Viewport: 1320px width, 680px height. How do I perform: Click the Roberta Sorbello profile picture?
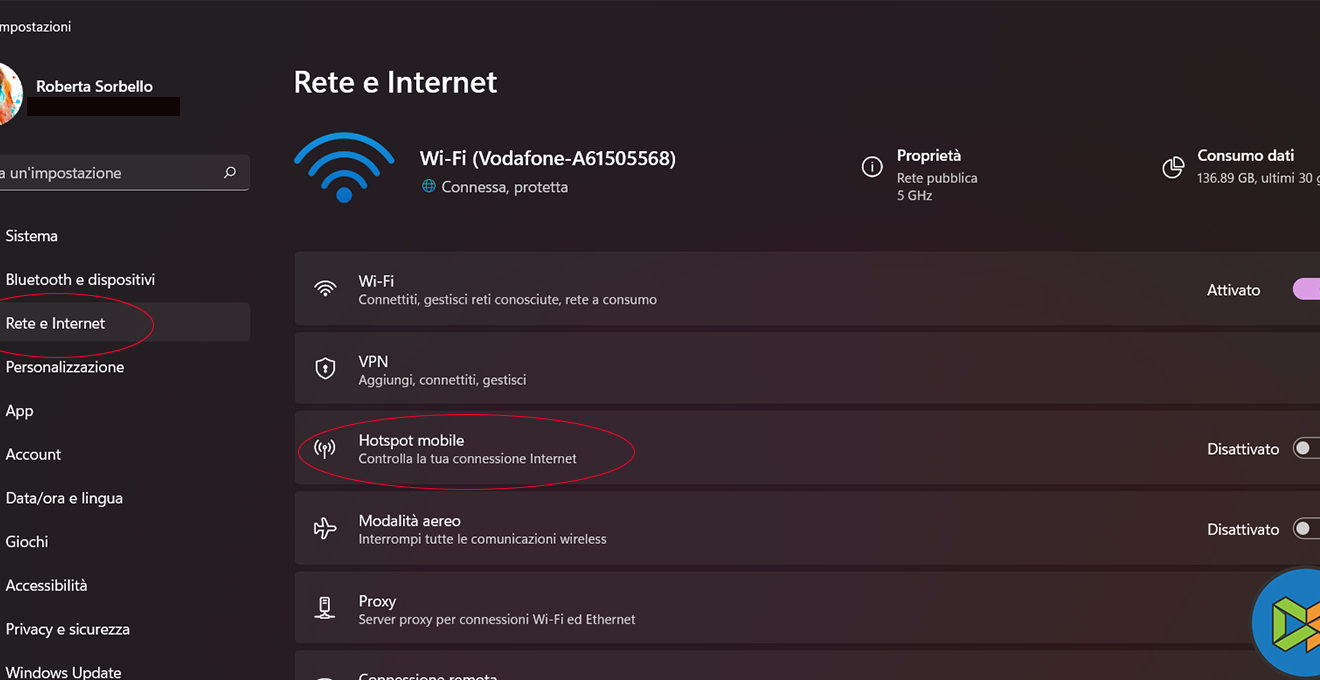(x=8, y=95)
